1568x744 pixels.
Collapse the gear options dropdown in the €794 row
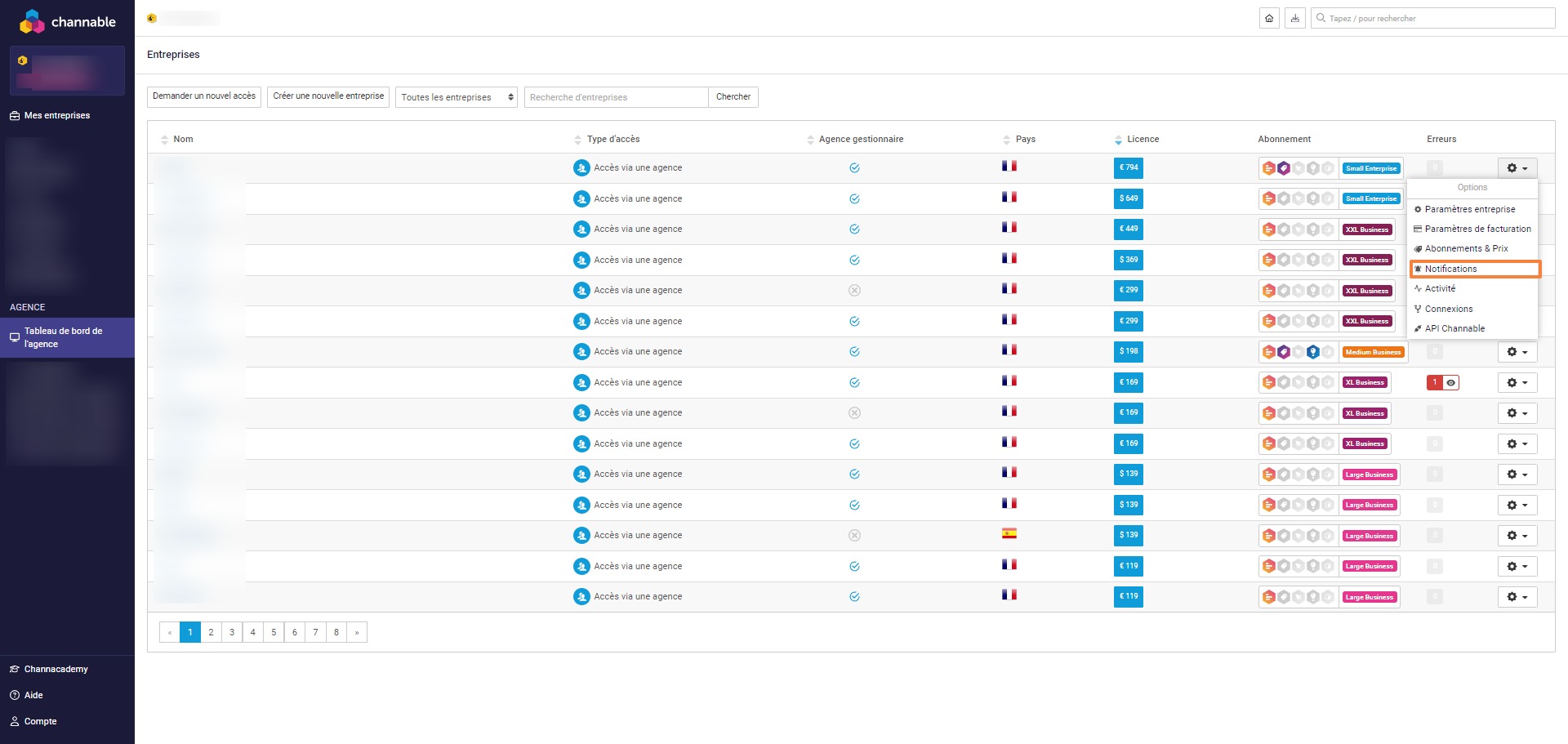pos(1517,168)
